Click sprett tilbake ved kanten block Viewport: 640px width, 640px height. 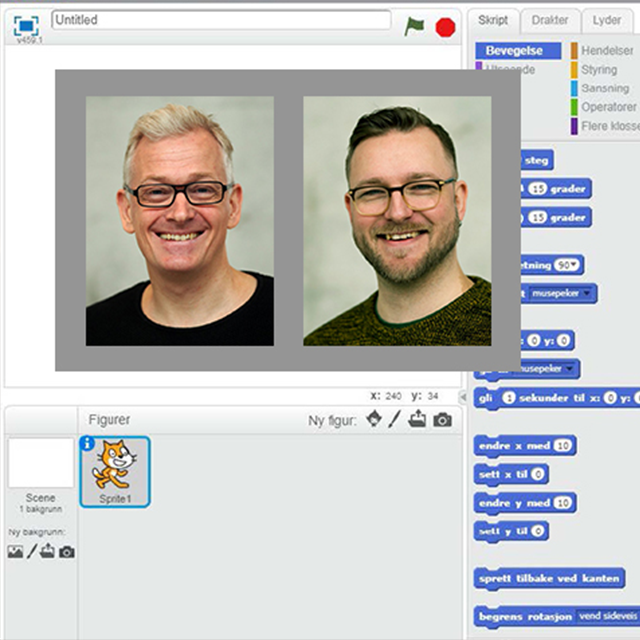point(549,578)
